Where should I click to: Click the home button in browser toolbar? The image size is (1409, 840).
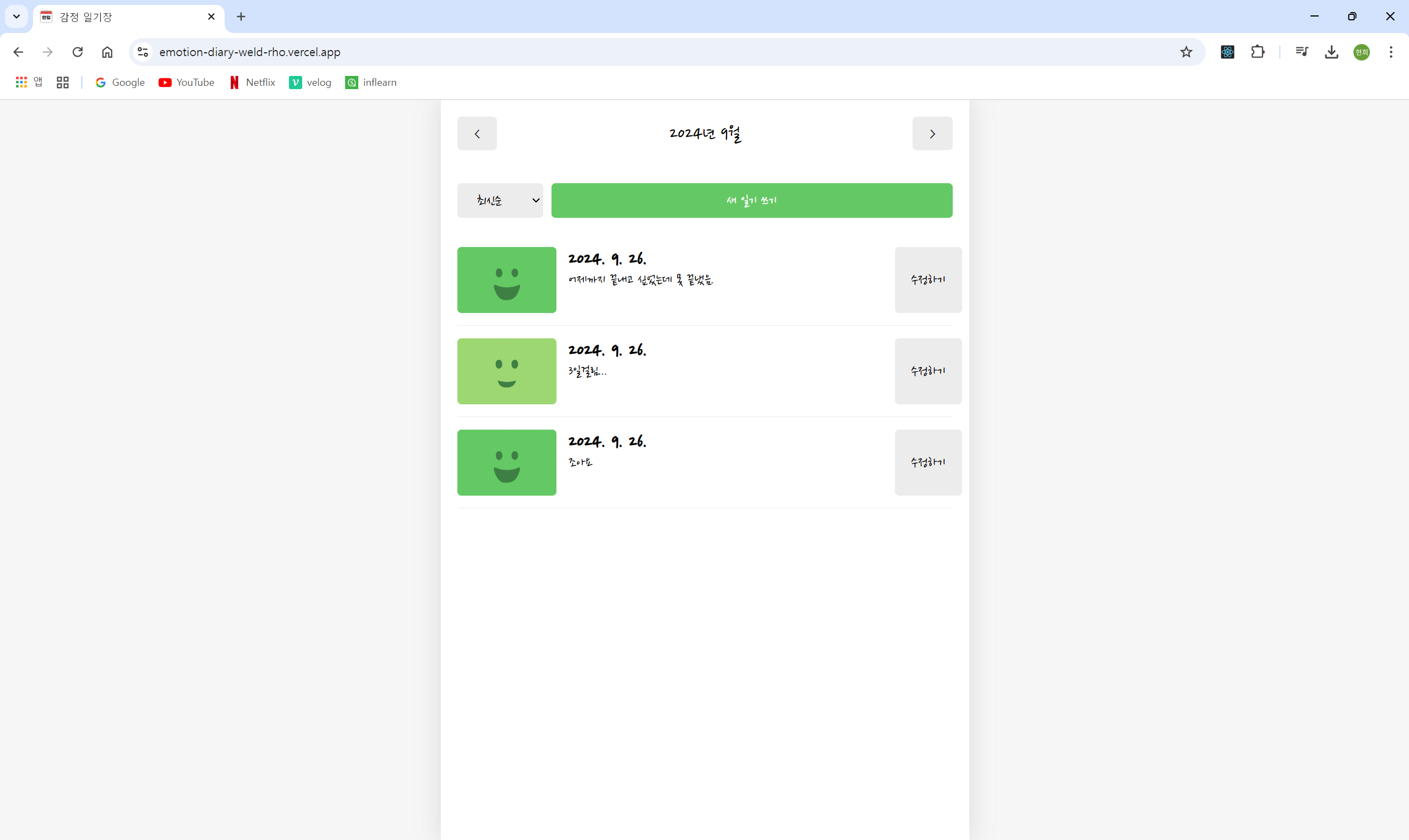[108, 52]
